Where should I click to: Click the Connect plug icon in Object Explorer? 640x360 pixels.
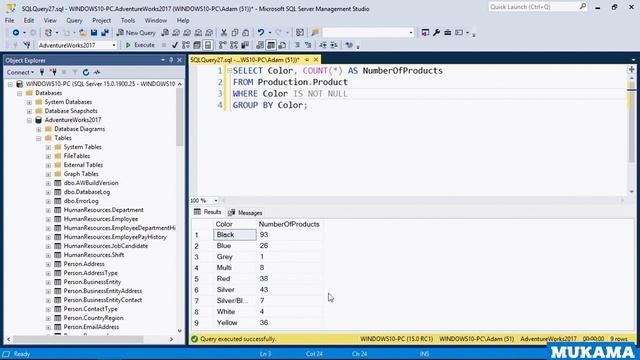[x=42, y=72]
